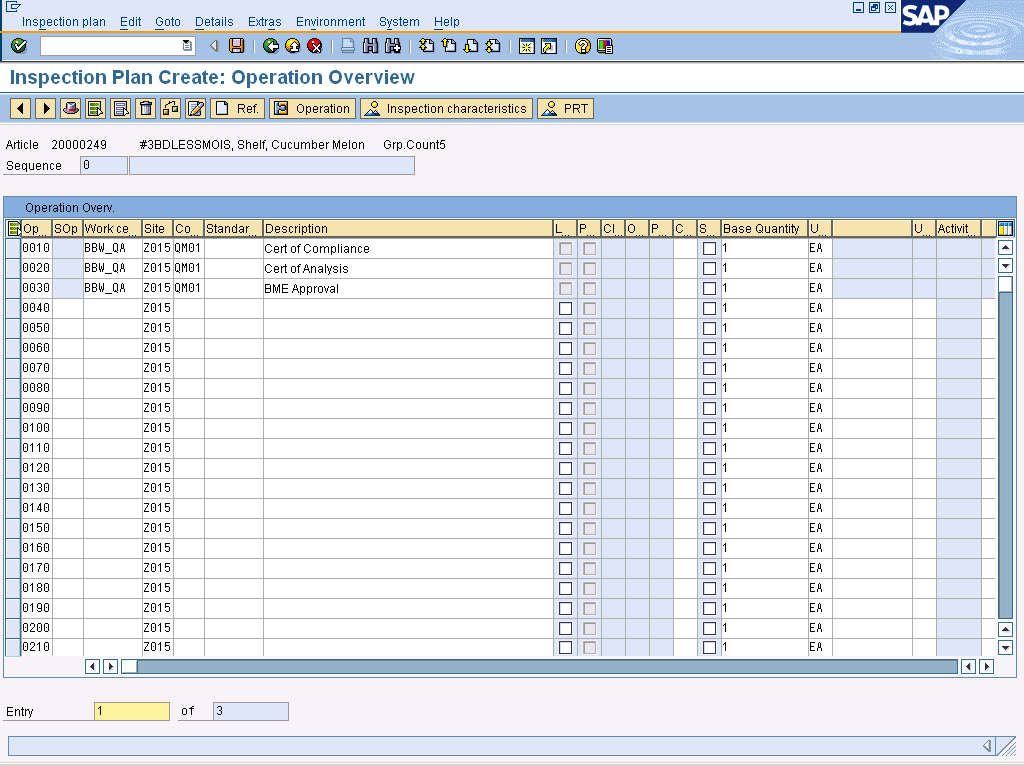This screenshot has width=1024, height=766.
Task: Open long text editor pencil icon
Action: tap(195, 108)
